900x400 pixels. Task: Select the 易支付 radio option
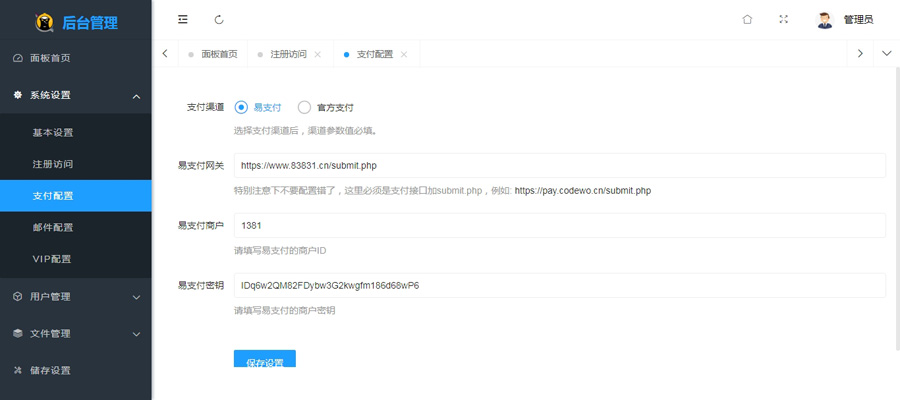(241, 107)
